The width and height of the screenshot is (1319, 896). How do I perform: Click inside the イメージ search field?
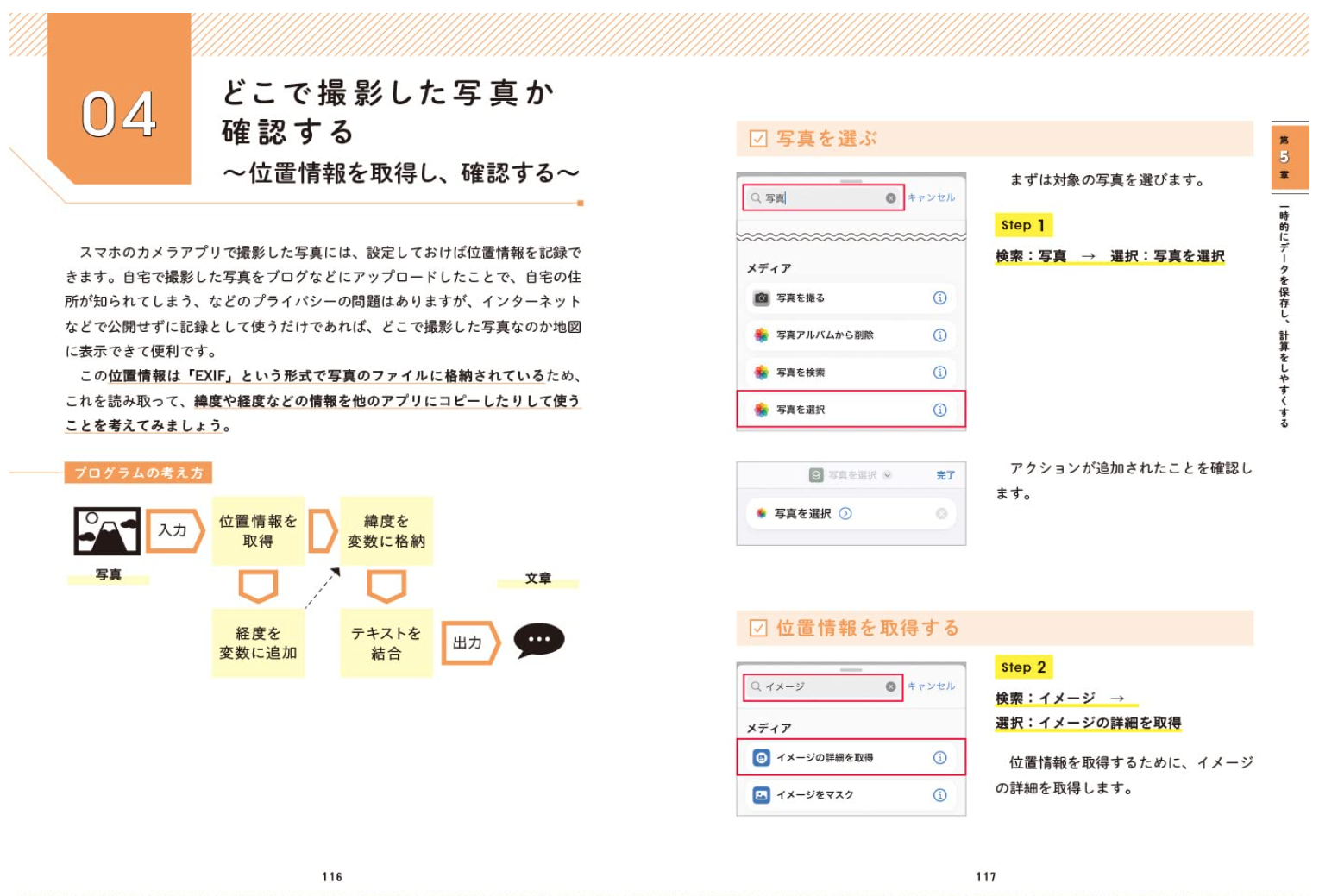point(820,686)
